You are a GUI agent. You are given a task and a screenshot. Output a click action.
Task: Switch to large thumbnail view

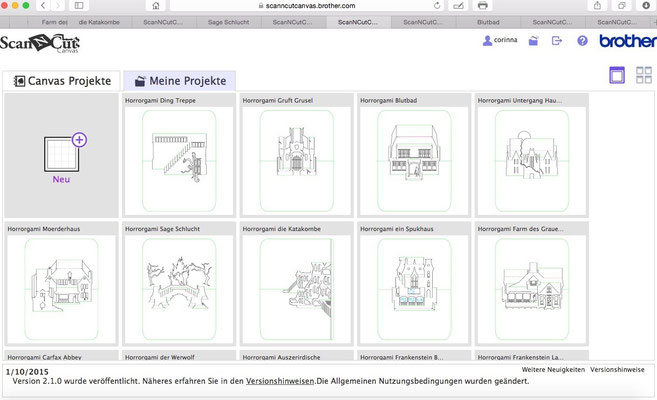pyautogui.click(x=617, y=75)
